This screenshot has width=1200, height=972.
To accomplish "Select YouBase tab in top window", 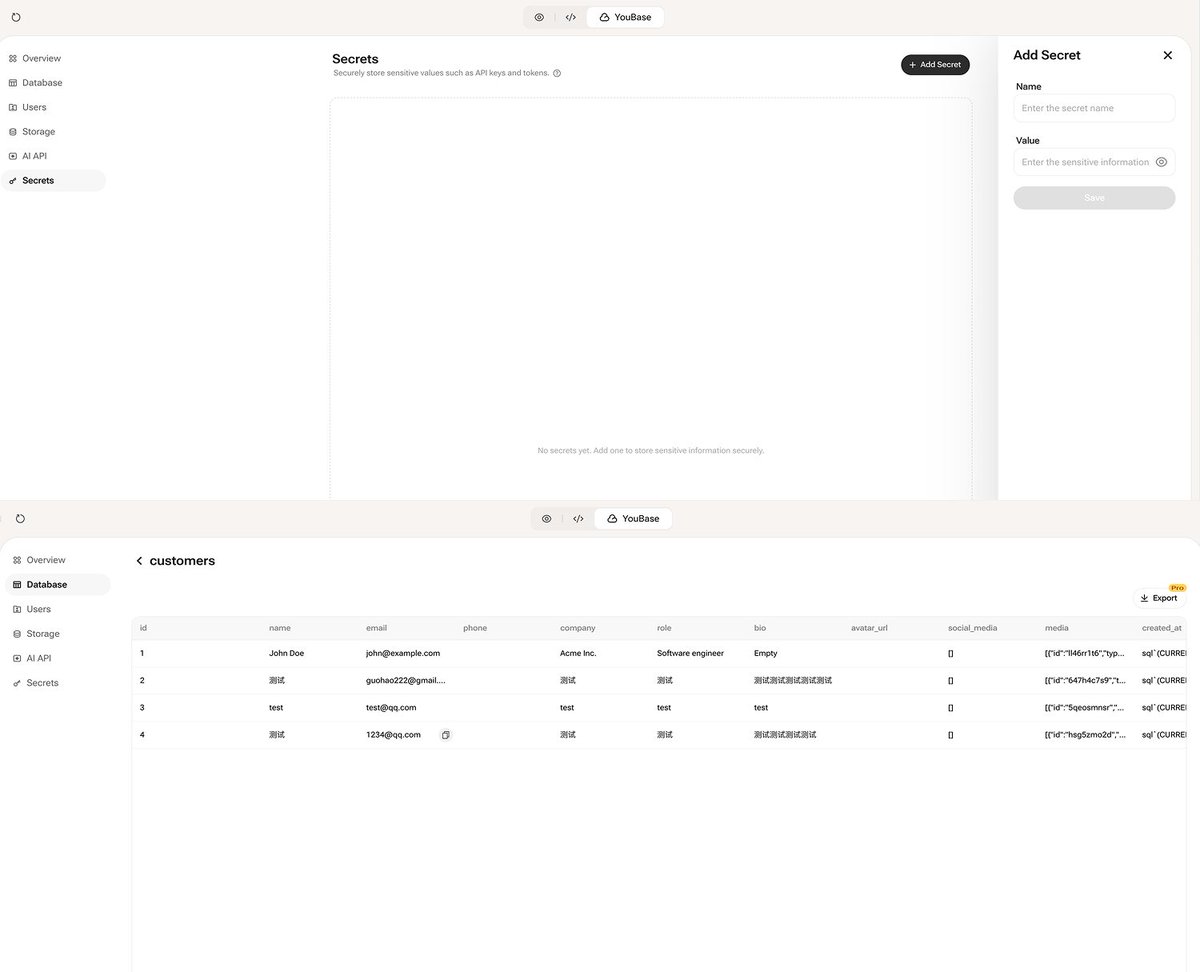I will pyautogui.click(x=625, y=17).
